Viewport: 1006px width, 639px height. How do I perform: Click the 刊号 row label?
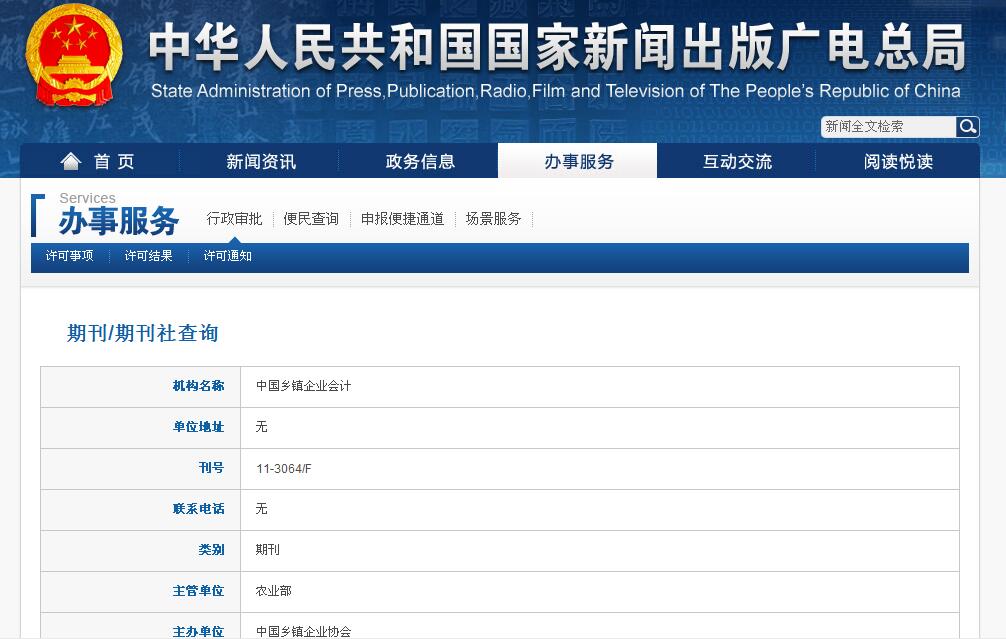211,468
